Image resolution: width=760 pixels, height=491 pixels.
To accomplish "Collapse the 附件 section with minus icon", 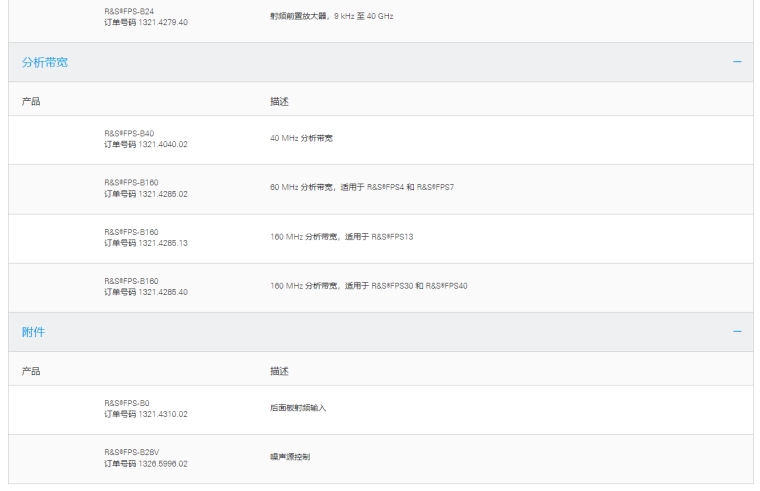I will coord(737,332).
